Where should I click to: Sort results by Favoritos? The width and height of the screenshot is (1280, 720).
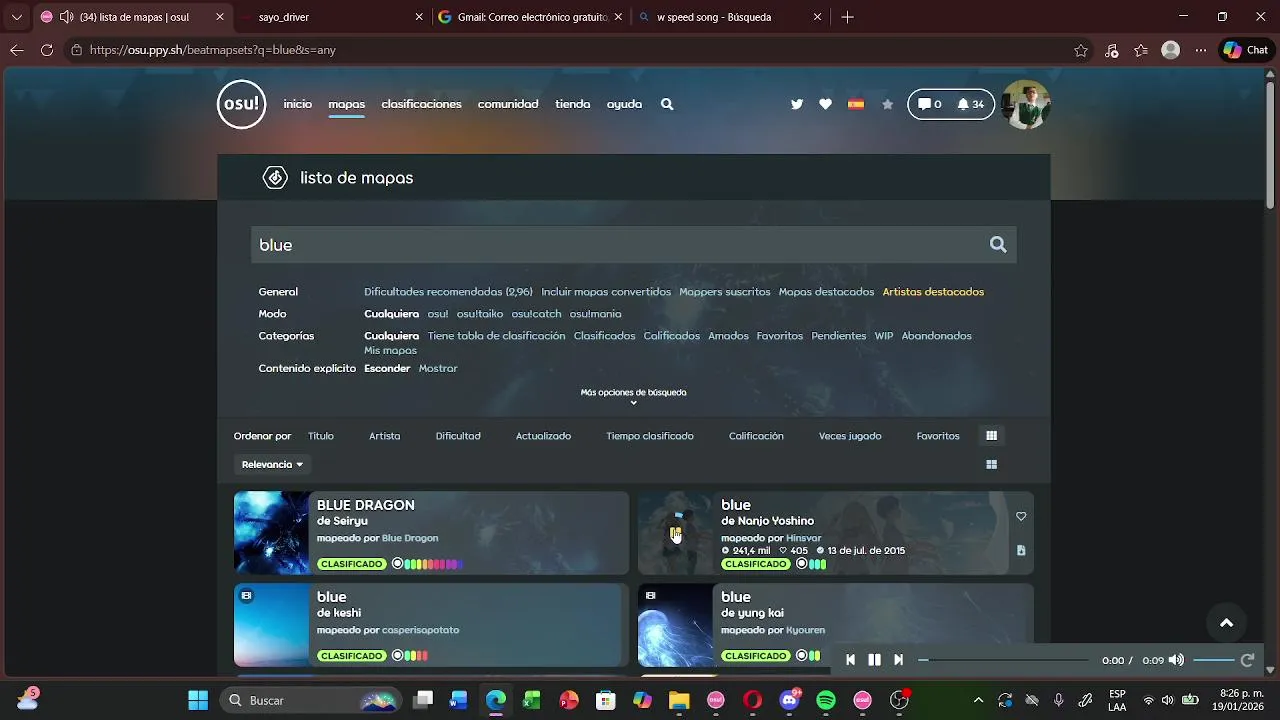point(938,436)
